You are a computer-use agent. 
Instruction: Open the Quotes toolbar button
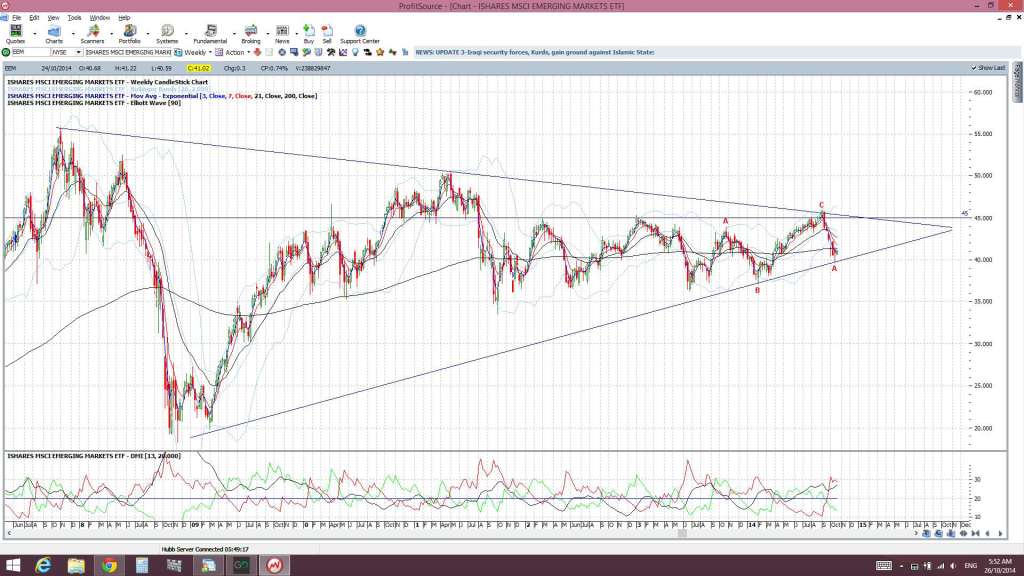point(15,34)
